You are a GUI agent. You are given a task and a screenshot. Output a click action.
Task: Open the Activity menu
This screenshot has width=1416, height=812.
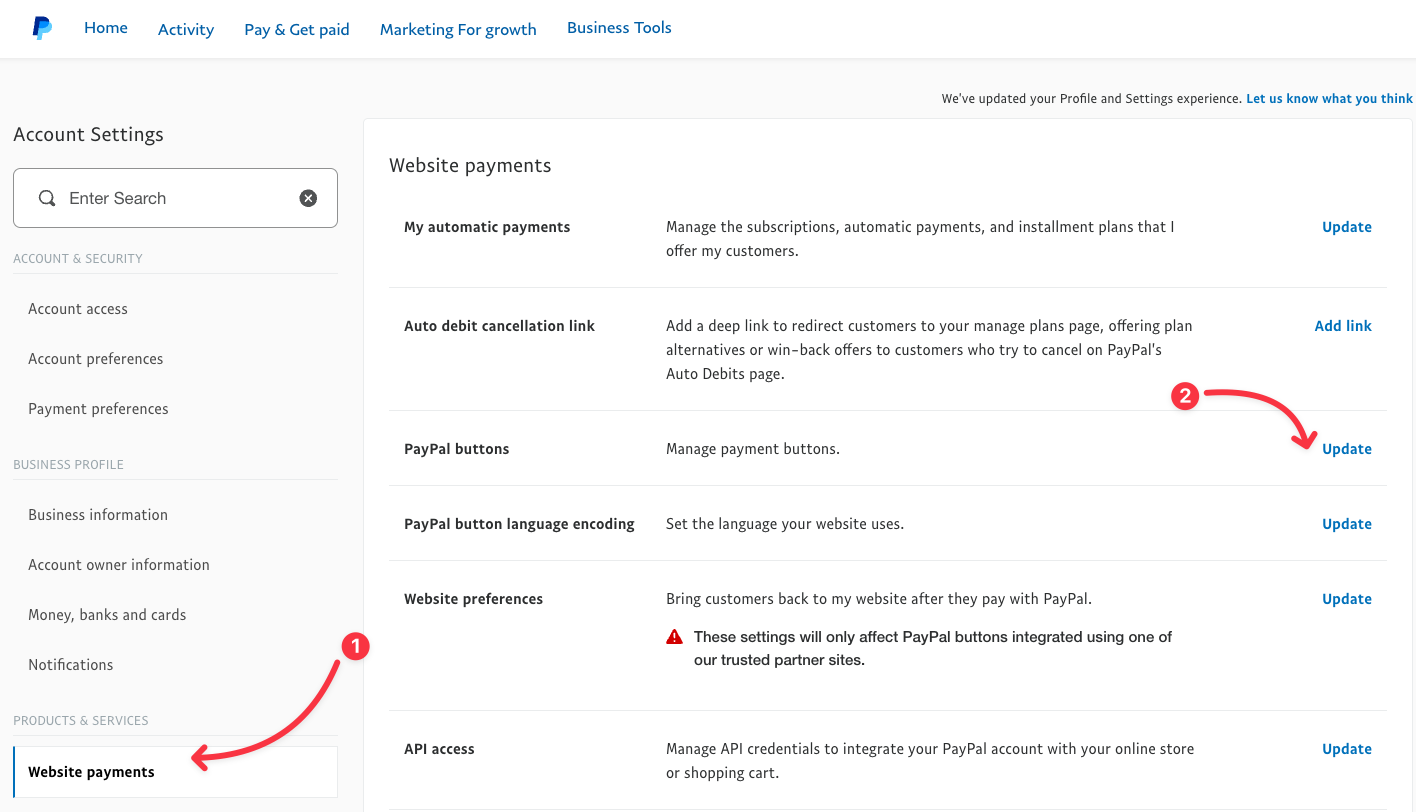coord(186,29)
